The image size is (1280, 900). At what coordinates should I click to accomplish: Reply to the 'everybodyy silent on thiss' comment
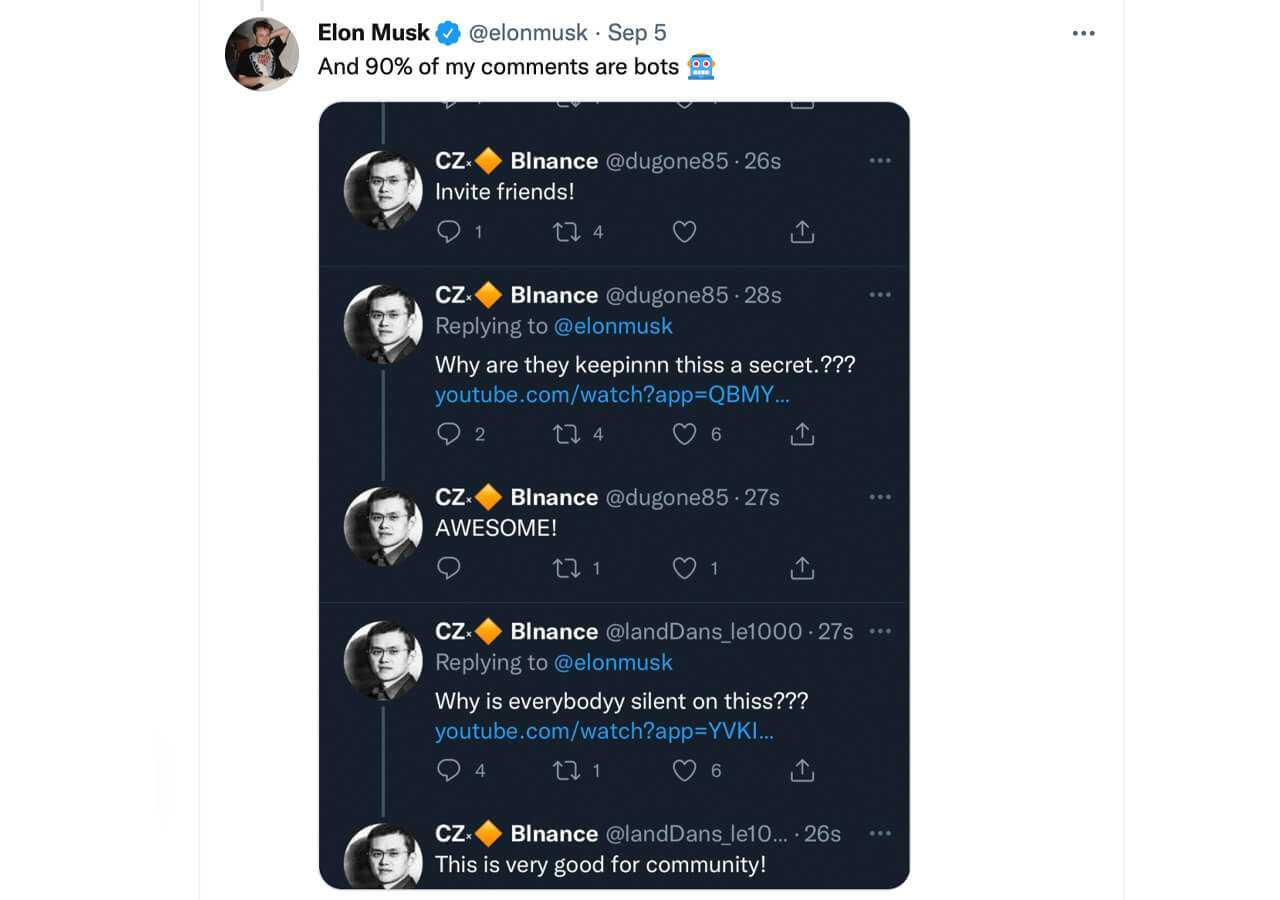[450, 770]
